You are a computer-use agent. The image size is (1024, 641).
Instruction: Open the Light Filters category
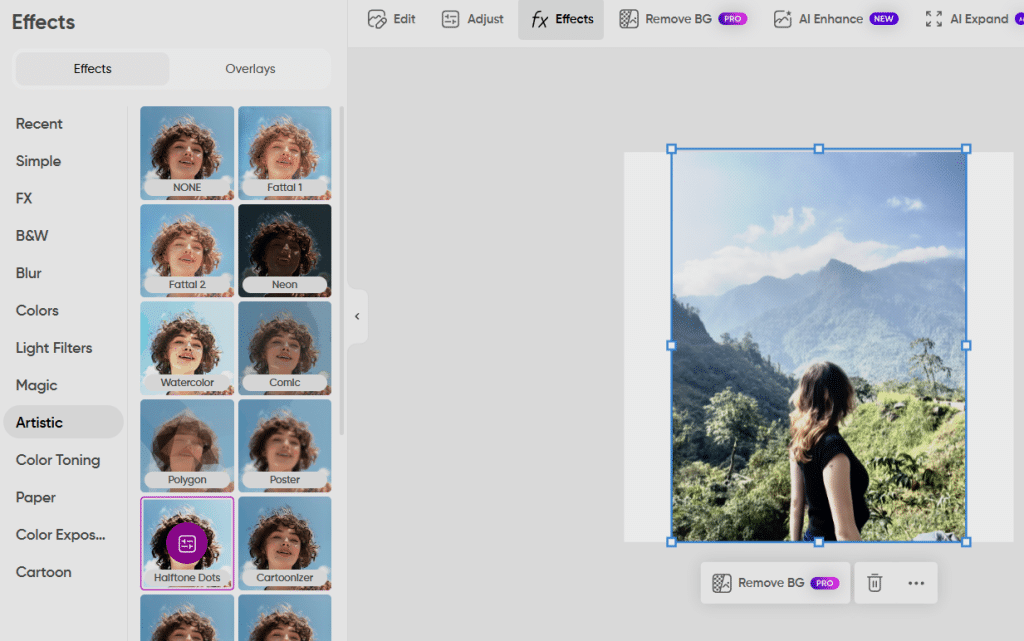pos(54,348)
